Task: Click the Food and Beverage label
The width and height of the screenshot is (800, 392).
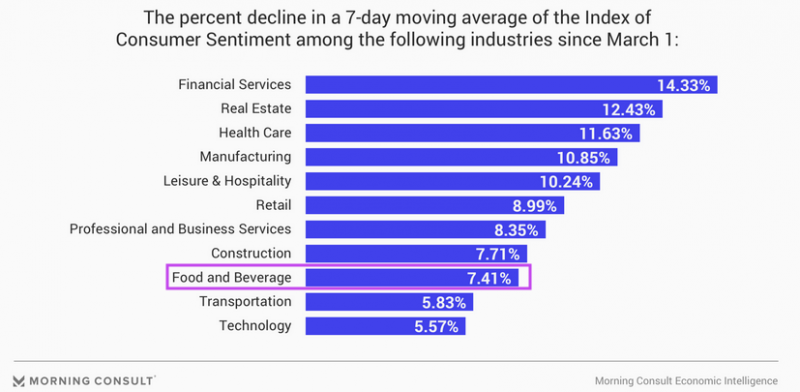Action: [232, 277]
